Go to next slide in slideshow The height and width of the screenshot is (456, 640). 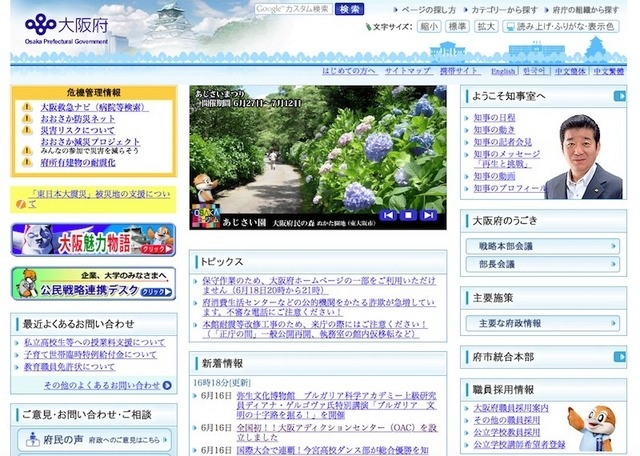click(x=428, y=215)
